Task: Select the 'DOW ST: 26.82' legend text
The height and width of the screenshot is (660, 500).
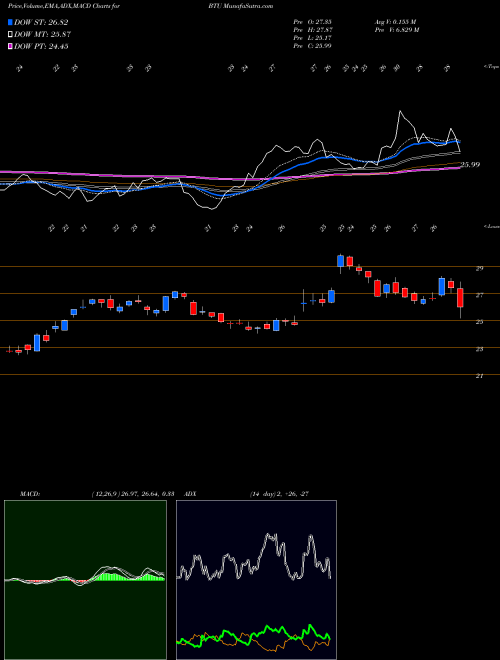Action: tap(41, 22)
